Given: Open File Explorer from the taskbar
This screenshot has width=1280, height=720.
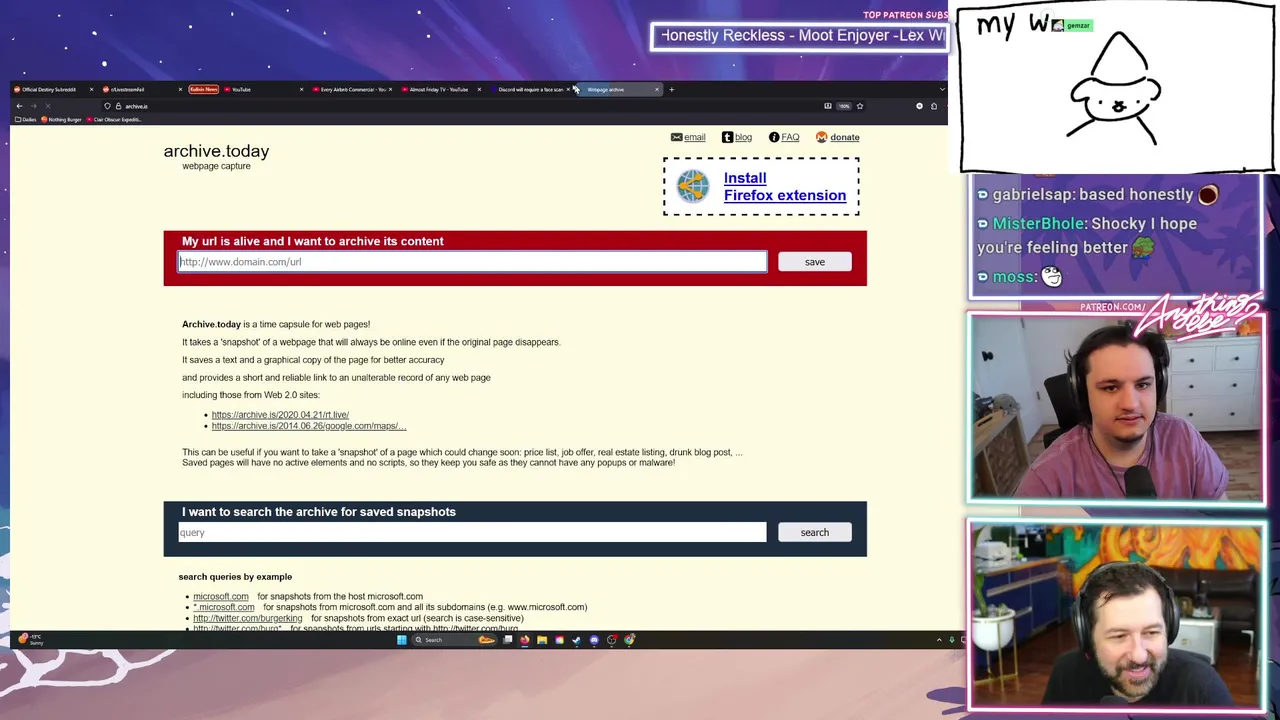Looking at the screenshot, I should tap(542, 640).
